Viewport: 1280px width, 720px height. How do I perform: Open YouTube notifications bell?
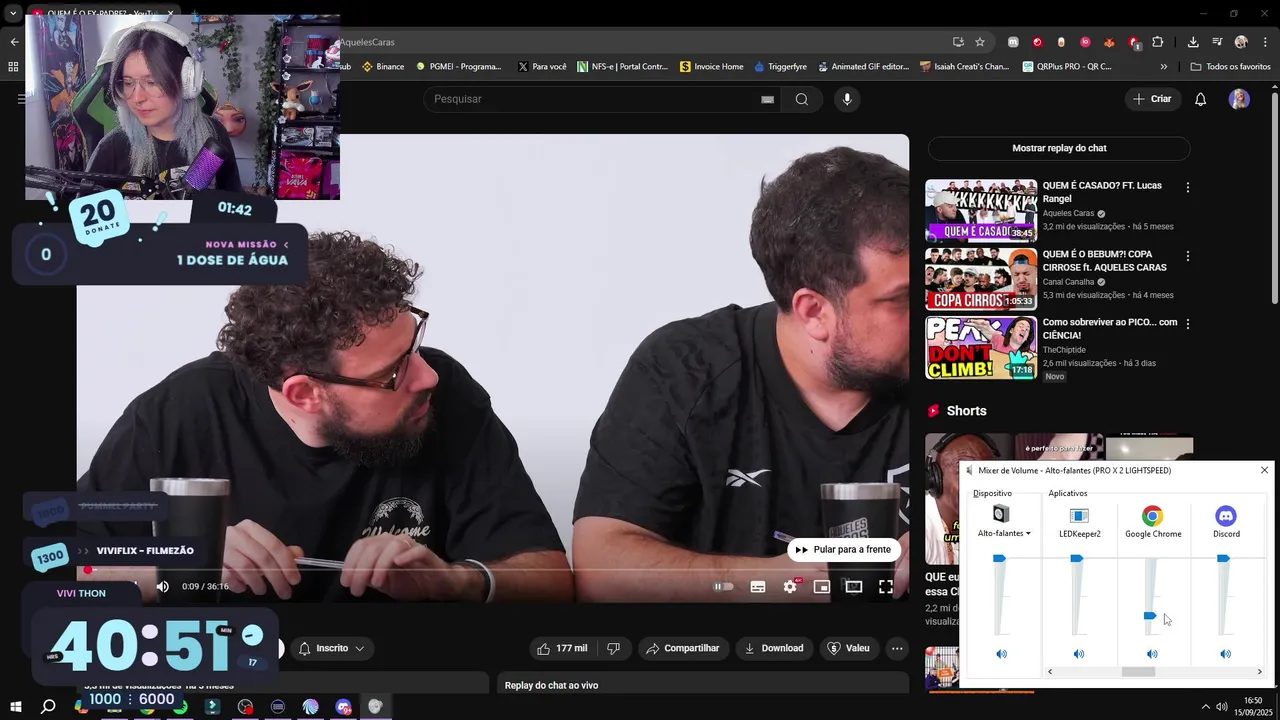click(x=1201, y=99)
